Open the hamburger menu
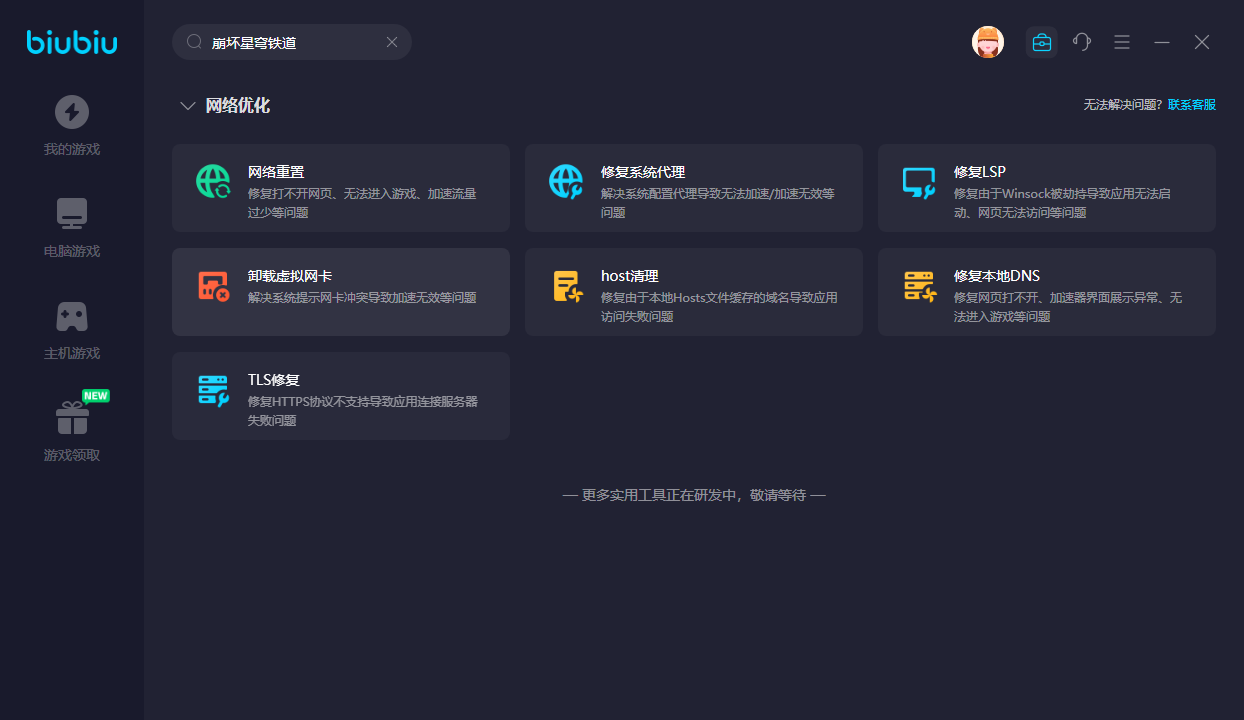Screen dimensions: 1244x720 (1122, 42)
